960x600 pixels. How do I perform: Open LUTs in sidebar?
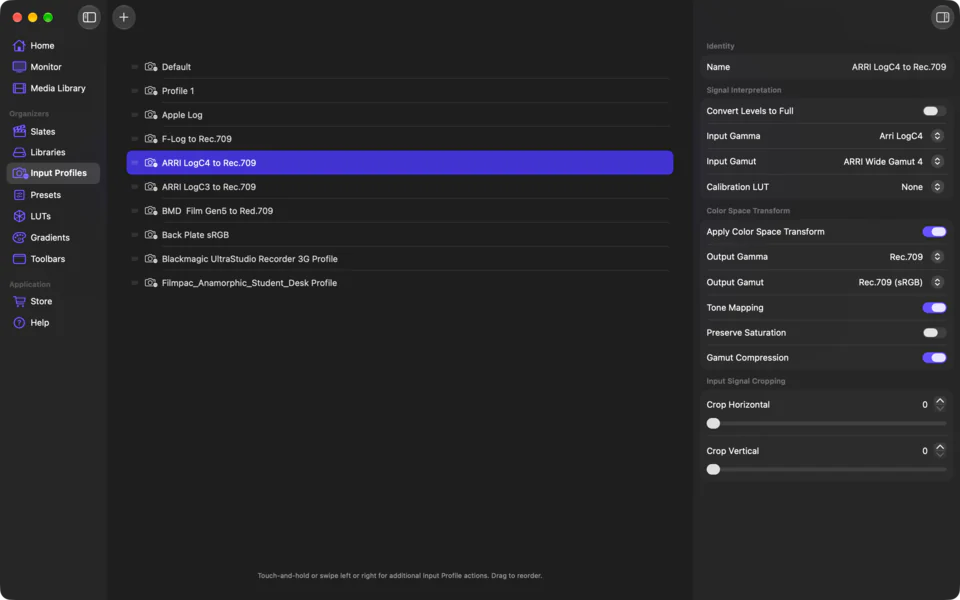tap(40, 216)
